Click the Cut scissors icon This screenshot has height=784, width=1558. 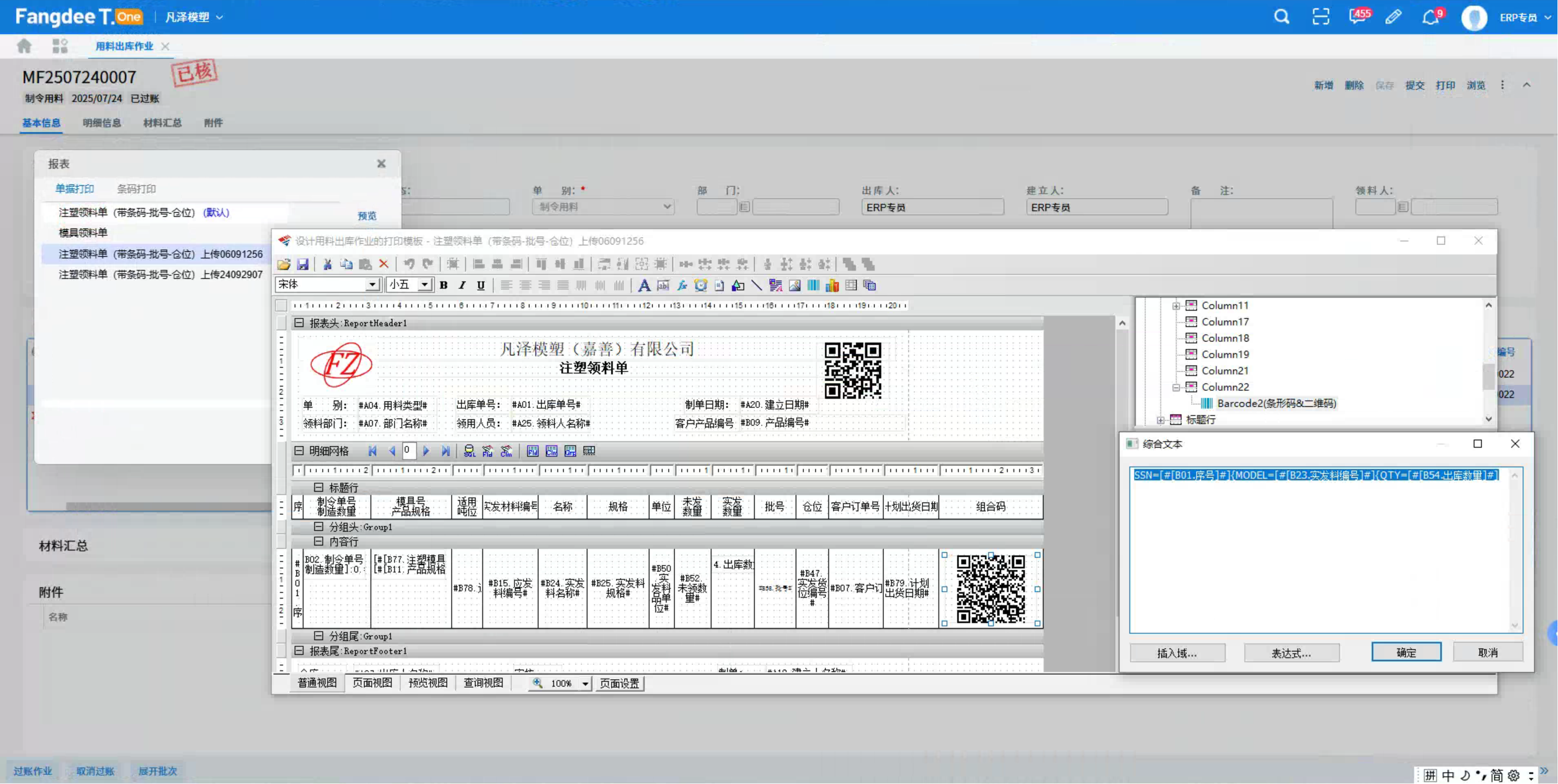tap(327, 264)
